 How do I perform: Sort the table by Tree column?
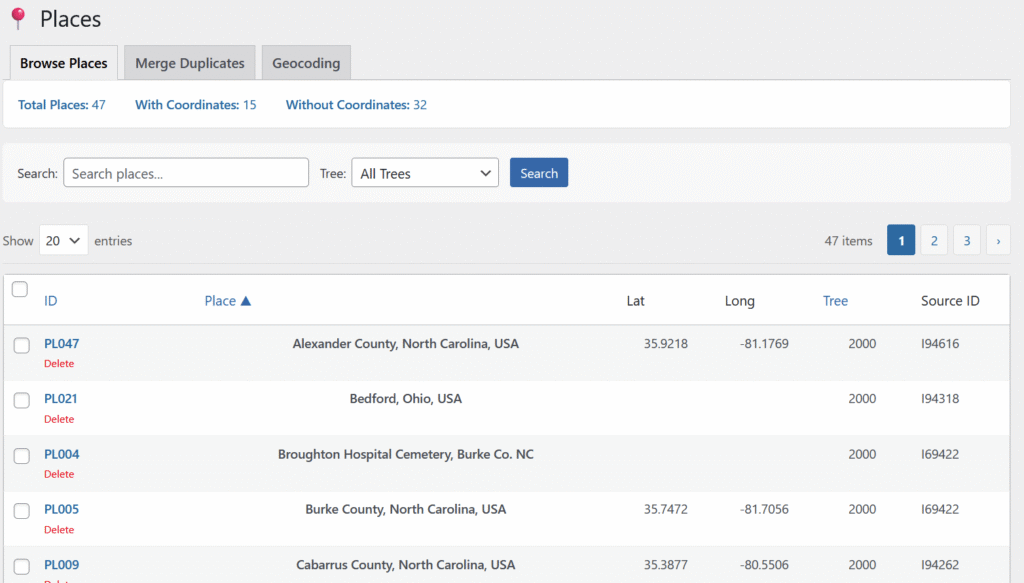pos(835,301)
